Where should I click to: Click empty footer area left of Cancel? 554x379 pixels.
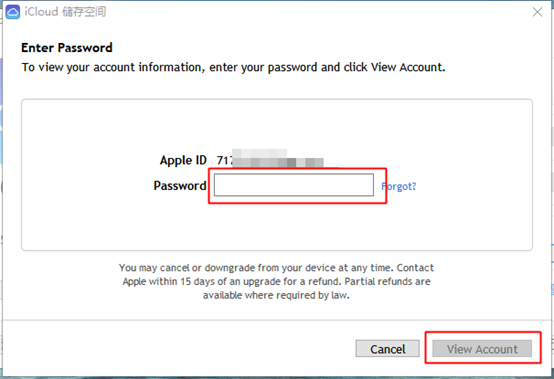(177, 349)
